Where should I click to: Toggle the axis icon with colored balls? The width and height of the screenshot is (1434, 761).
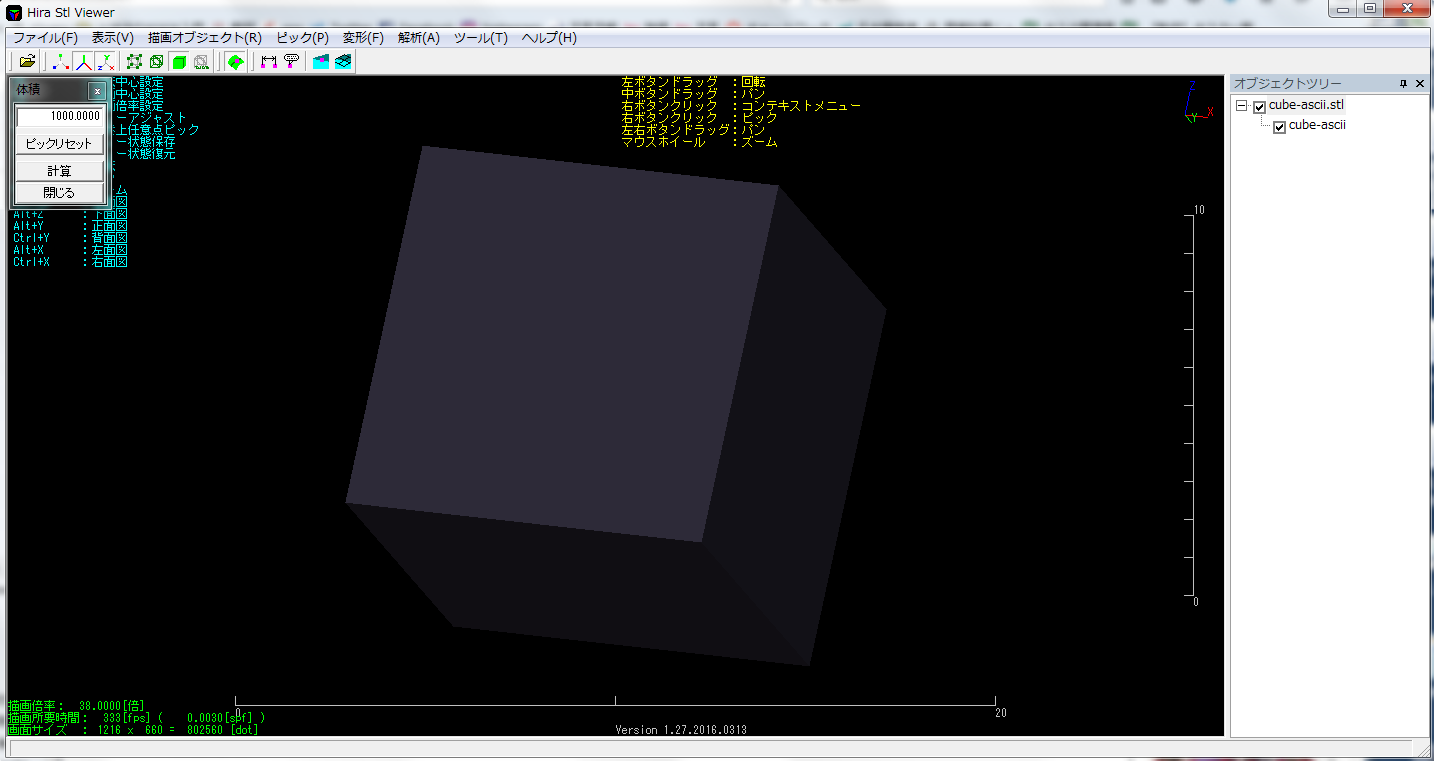[61, 61]
